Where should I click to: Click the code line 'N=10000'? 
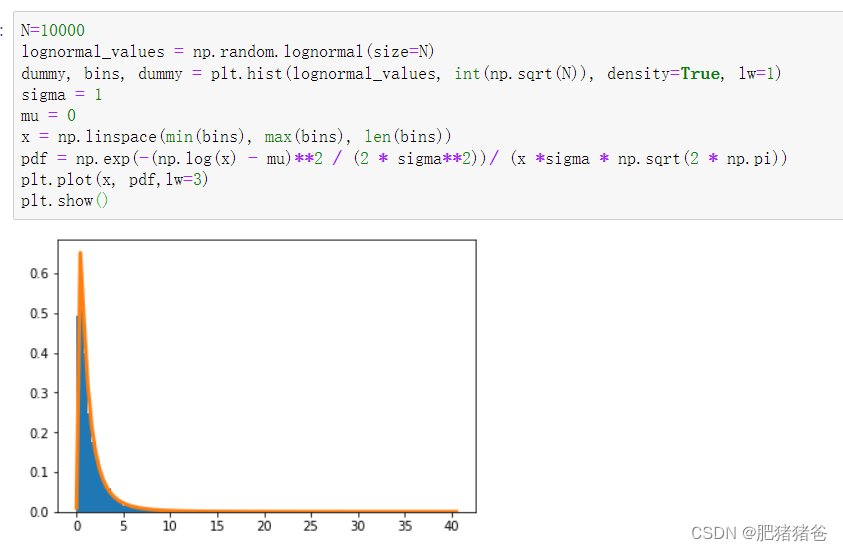53,30
